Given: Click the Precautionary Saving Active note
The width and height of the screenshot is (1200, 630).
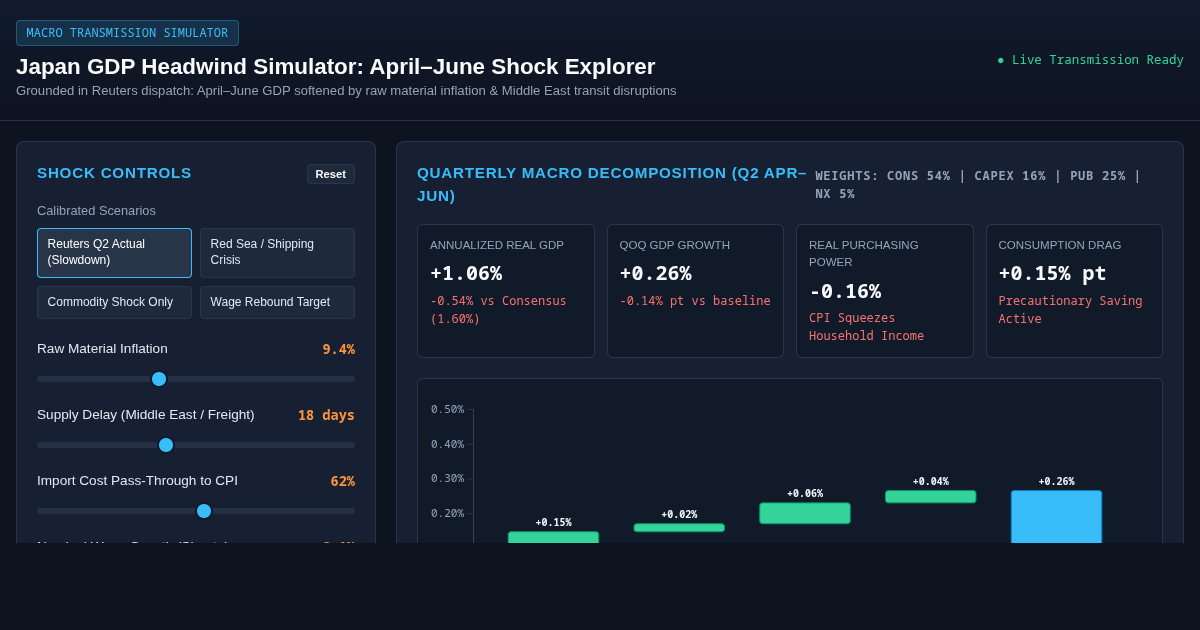Looking at the screenshot, I should [1070, 310].
